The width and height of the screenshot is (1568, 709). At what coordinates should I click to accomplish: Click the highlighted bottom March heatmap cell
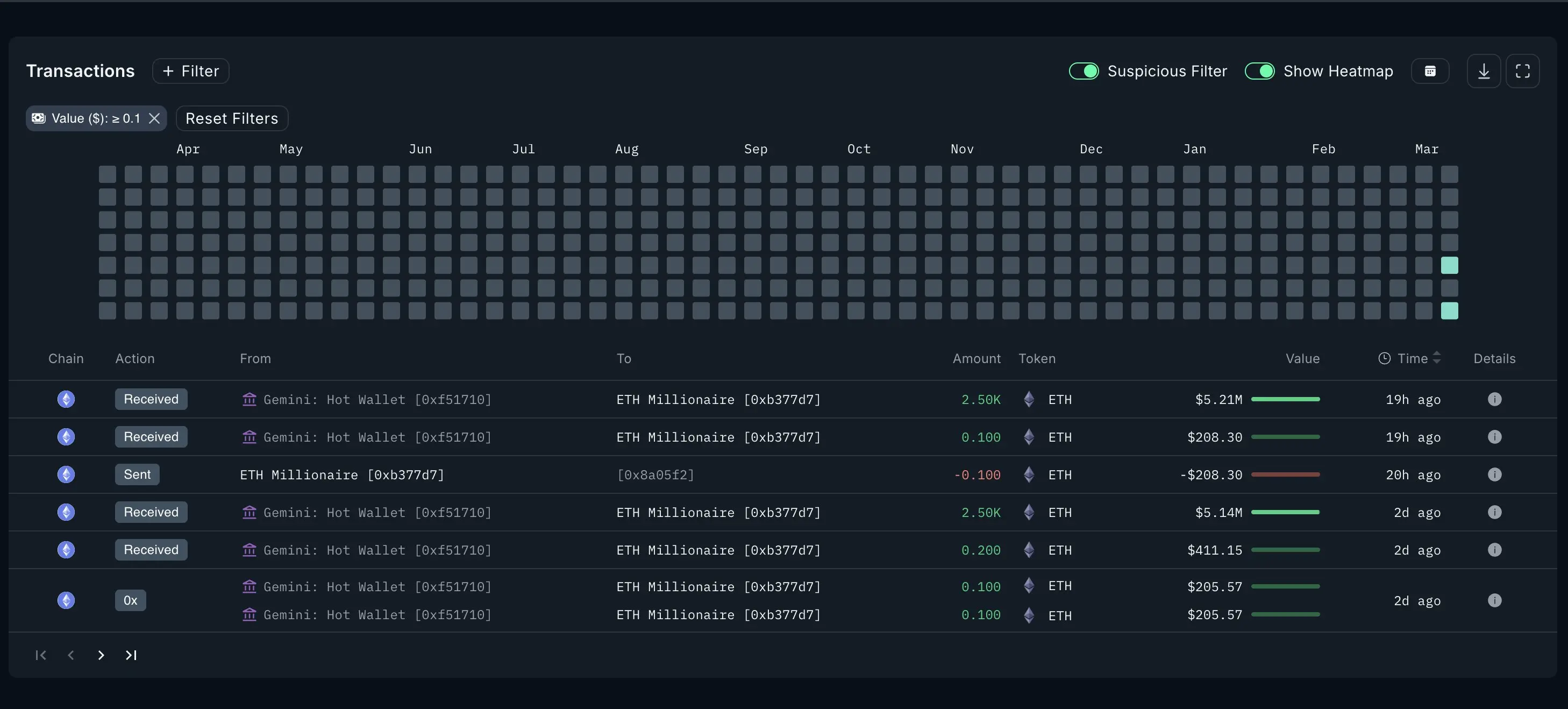click(1449, 310)
